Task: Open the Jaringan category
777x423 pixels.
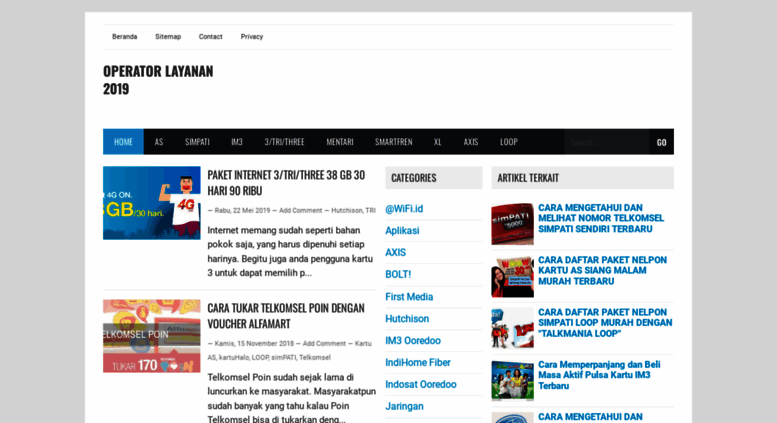Action: 404,406
